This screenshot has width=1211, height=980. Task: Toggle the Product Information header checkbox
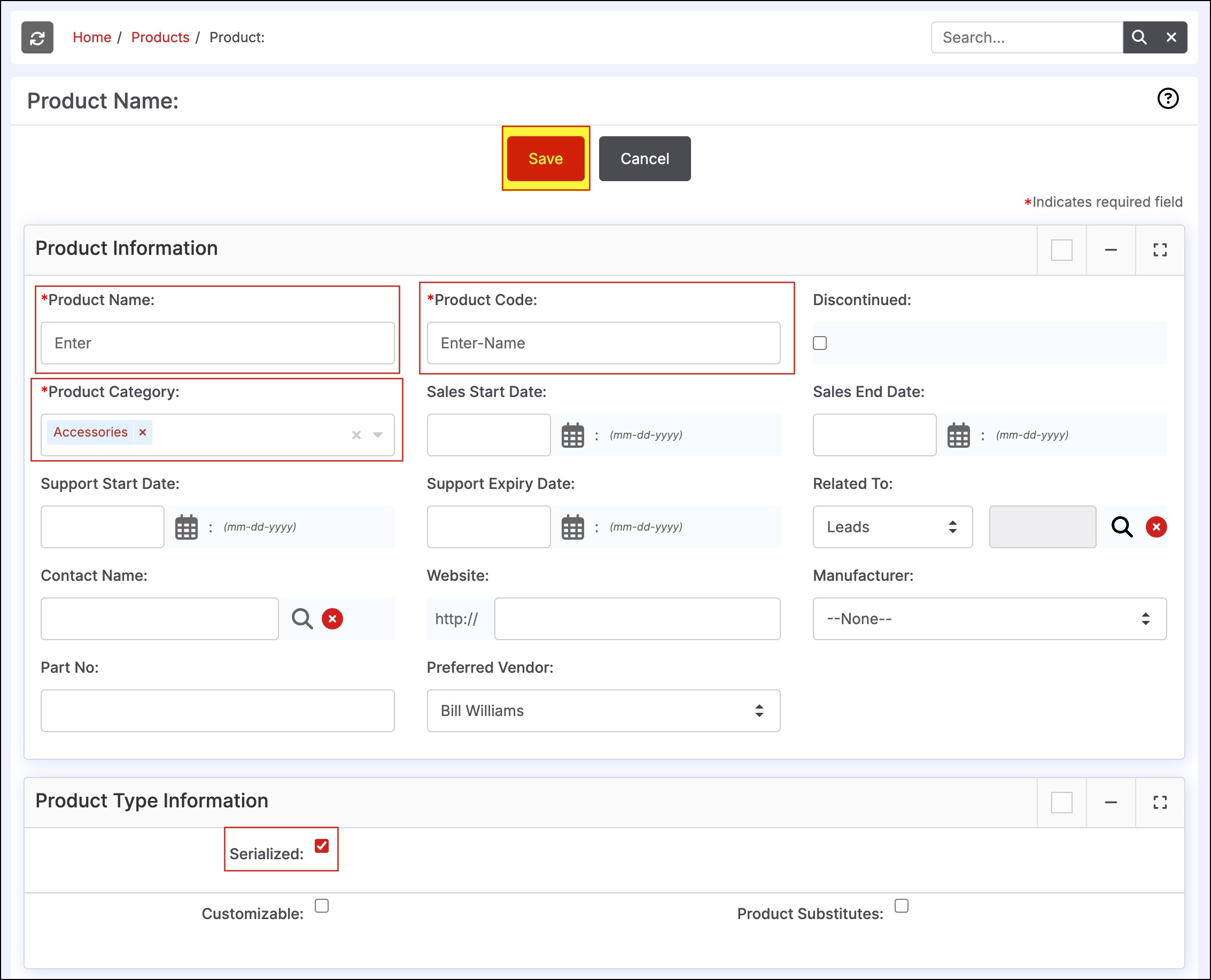pos(1062,250)
